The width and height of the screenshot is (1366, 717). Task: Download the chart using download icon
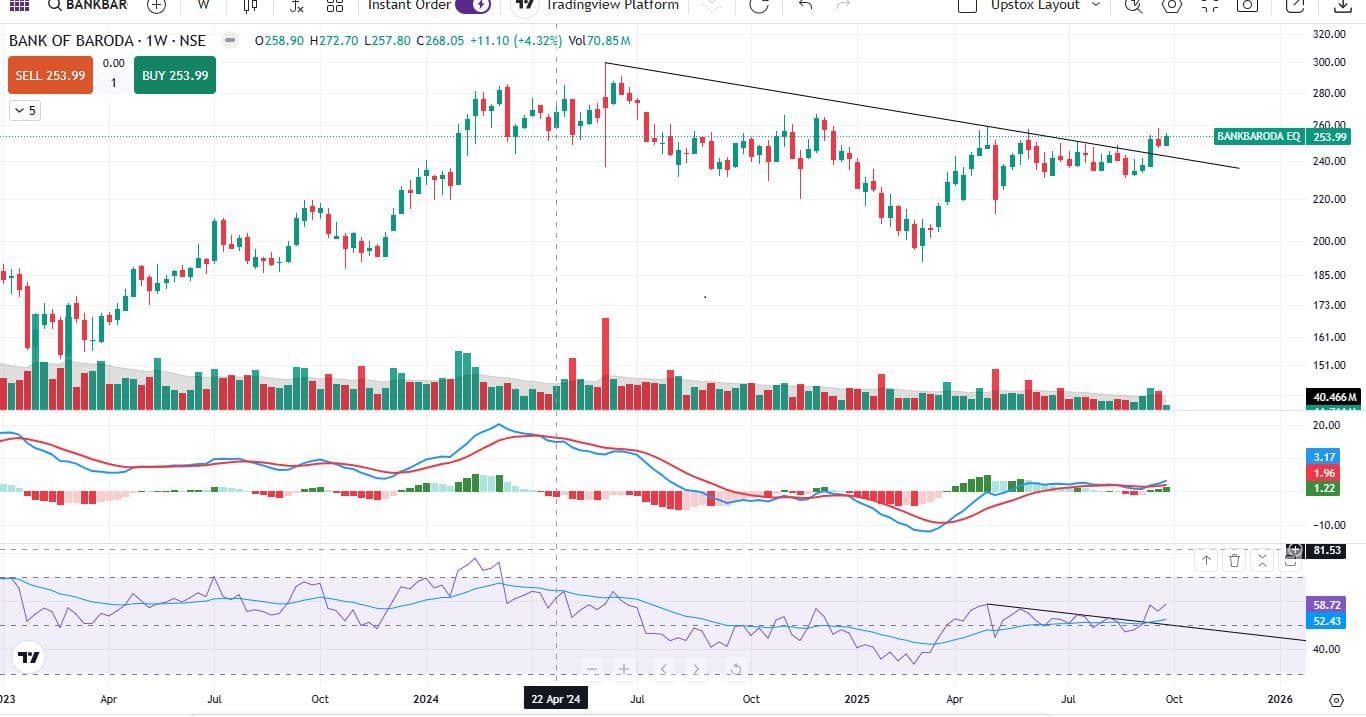(x=1343, y=6)
